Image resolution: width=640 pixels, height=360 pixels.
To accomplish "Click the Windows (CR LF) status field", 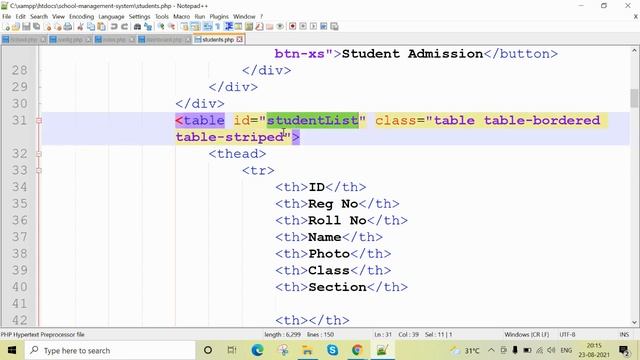I will [x=527, y=334].
